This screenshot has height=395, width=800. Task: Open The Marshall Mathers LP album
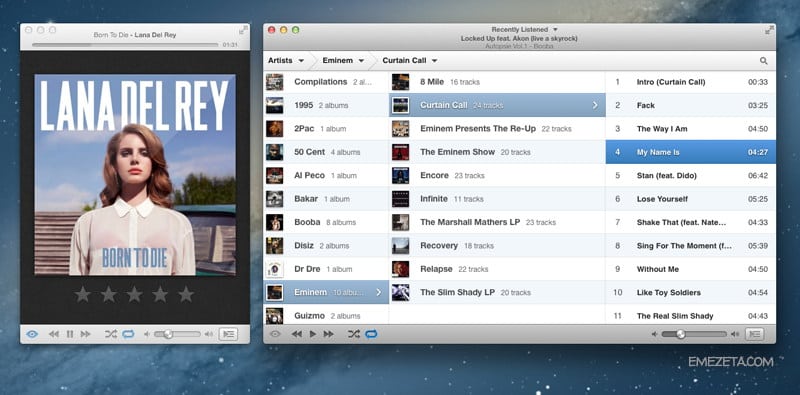497,222
